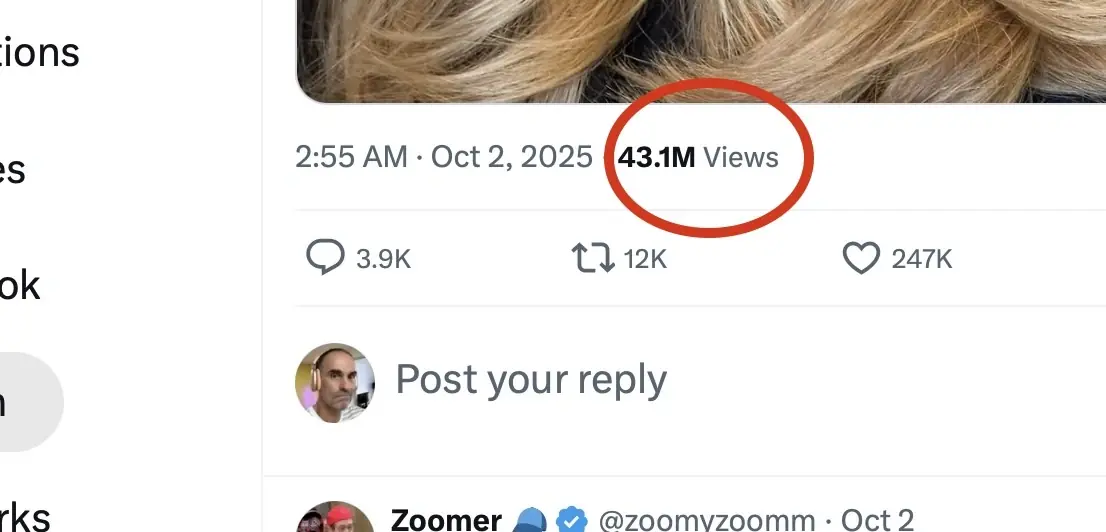Click the 247K likes count
The width and height of the screenshot is (1106, 532).
tap(922, 260)
